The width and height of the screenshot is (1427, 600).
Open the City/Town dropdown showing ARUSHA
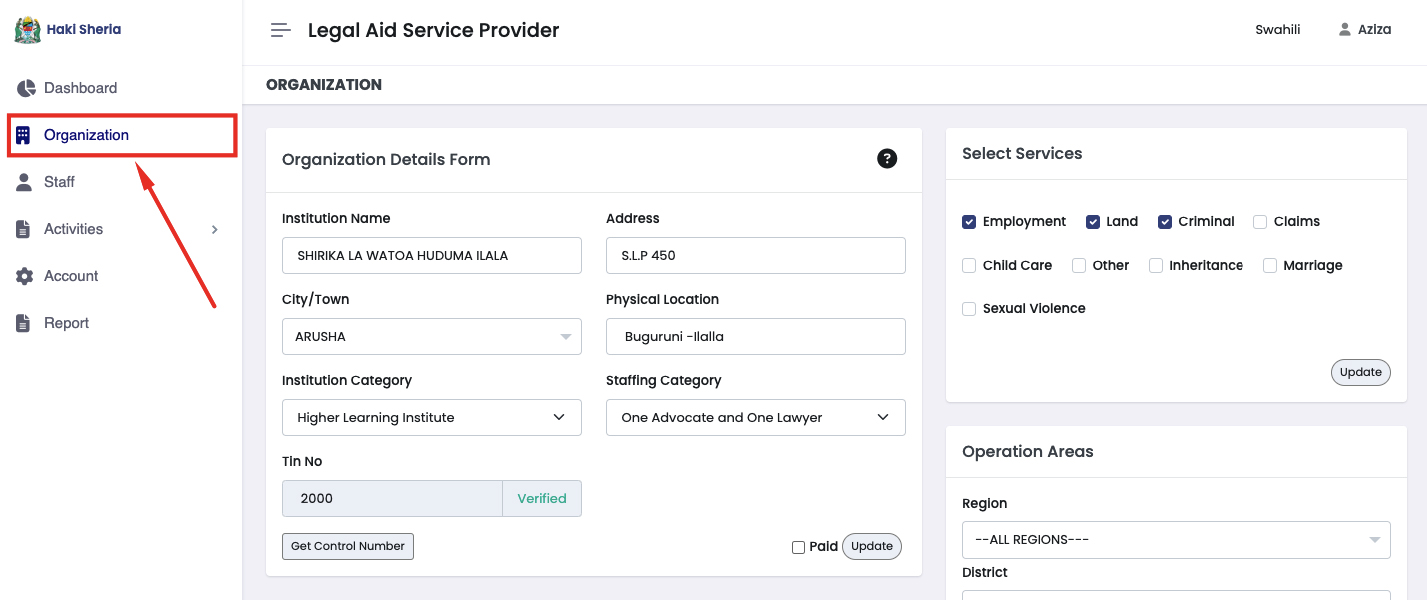[x=431, y=337]
